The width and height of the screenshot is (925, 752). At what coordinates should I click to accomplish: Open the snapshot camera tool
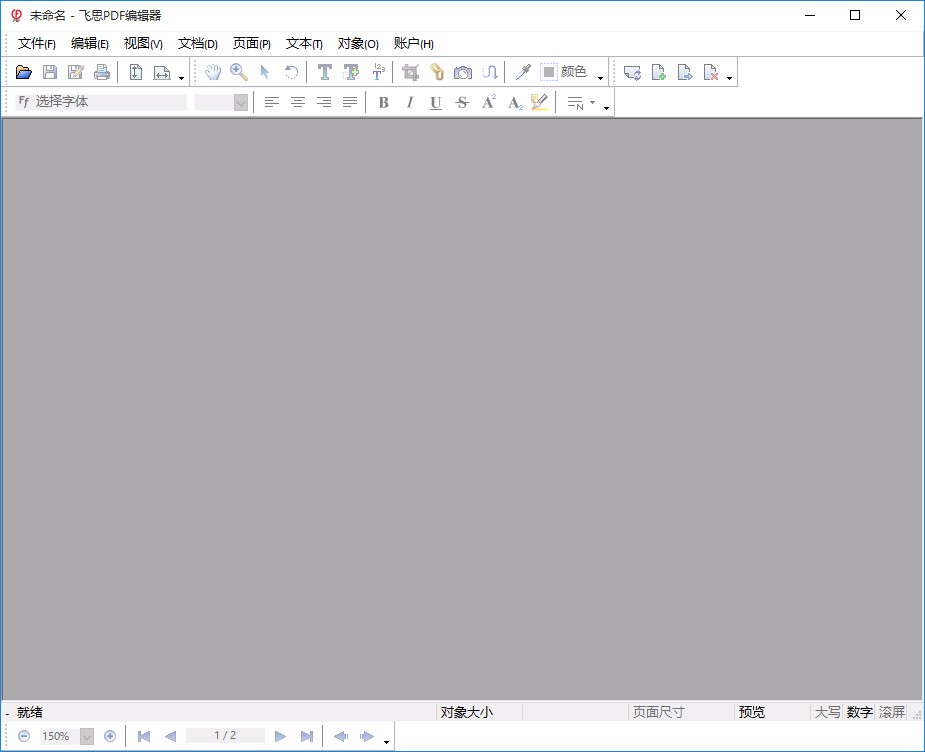coord(462,71)
